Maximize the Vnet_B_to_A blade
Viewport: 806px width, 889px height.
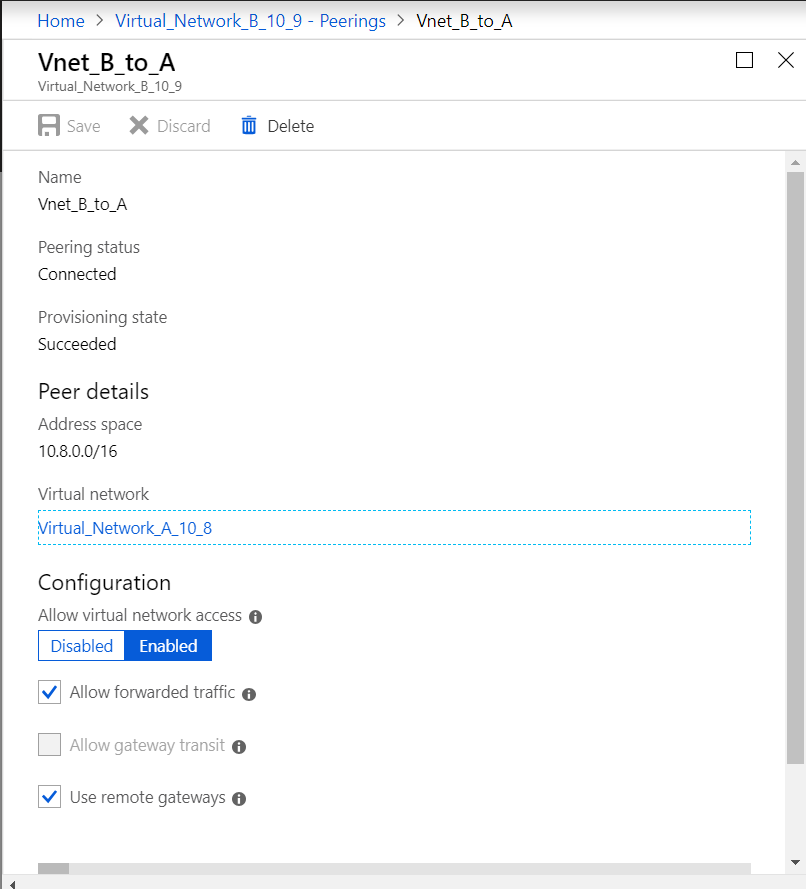click(744, 61)
